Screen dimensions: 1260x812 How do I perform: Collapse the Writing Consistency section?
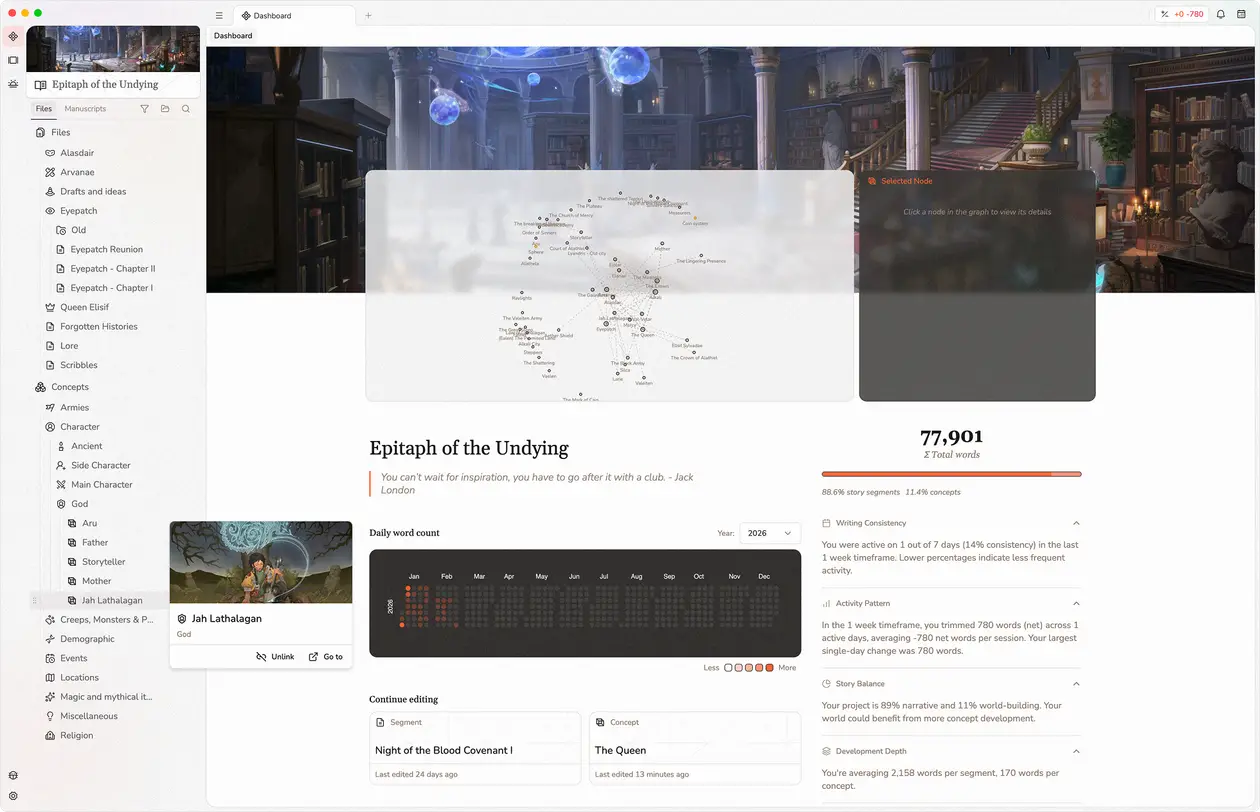click(x=1076, y=523)
